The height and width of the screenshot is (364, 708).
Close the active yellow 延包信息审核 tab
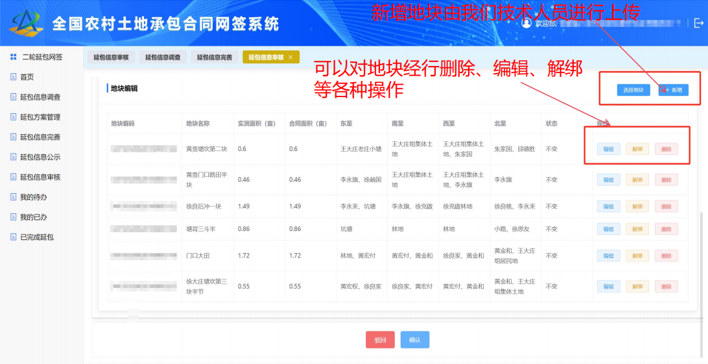pos(290,57)
